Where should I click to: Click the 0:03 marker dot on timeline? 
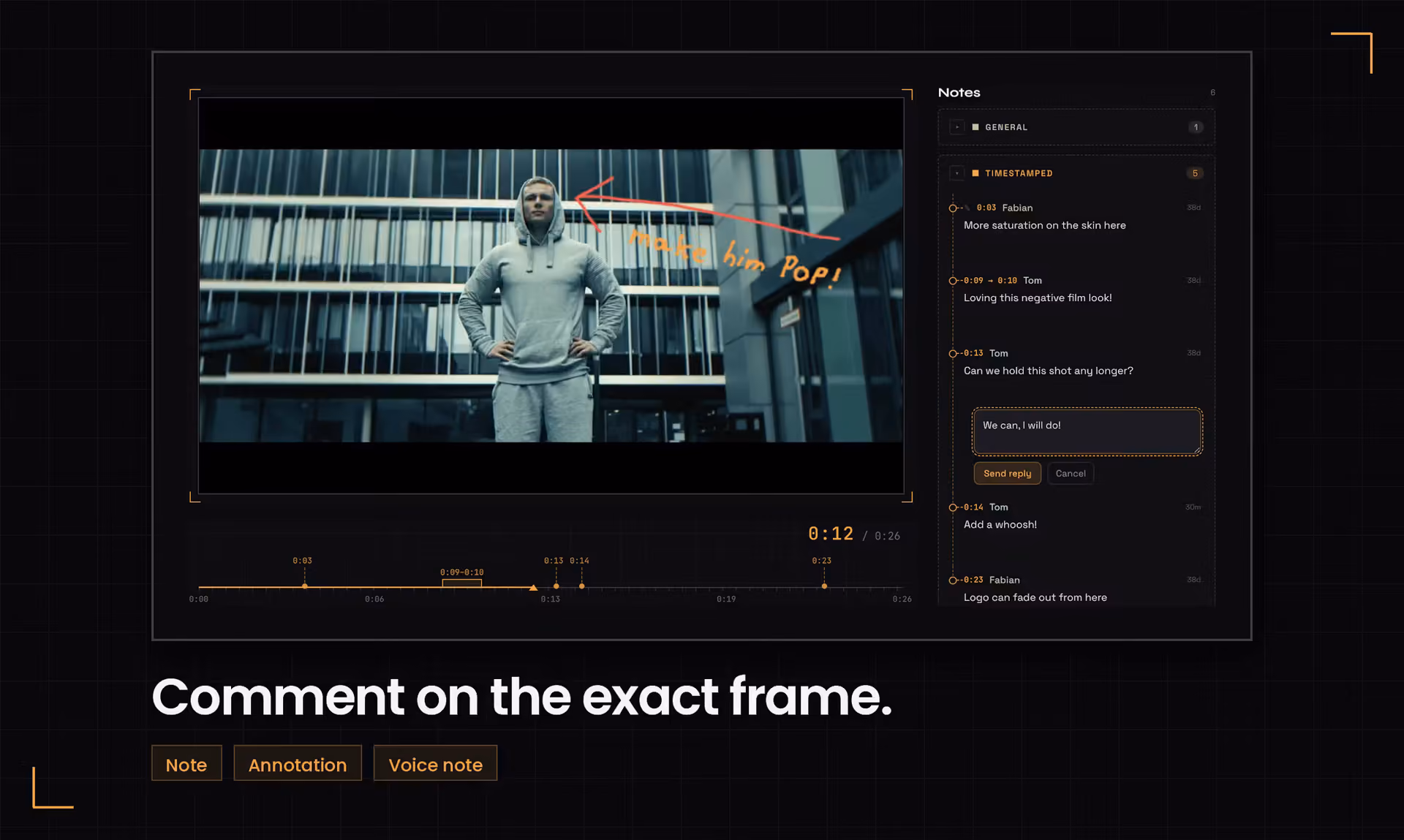(x=304, y=586)
